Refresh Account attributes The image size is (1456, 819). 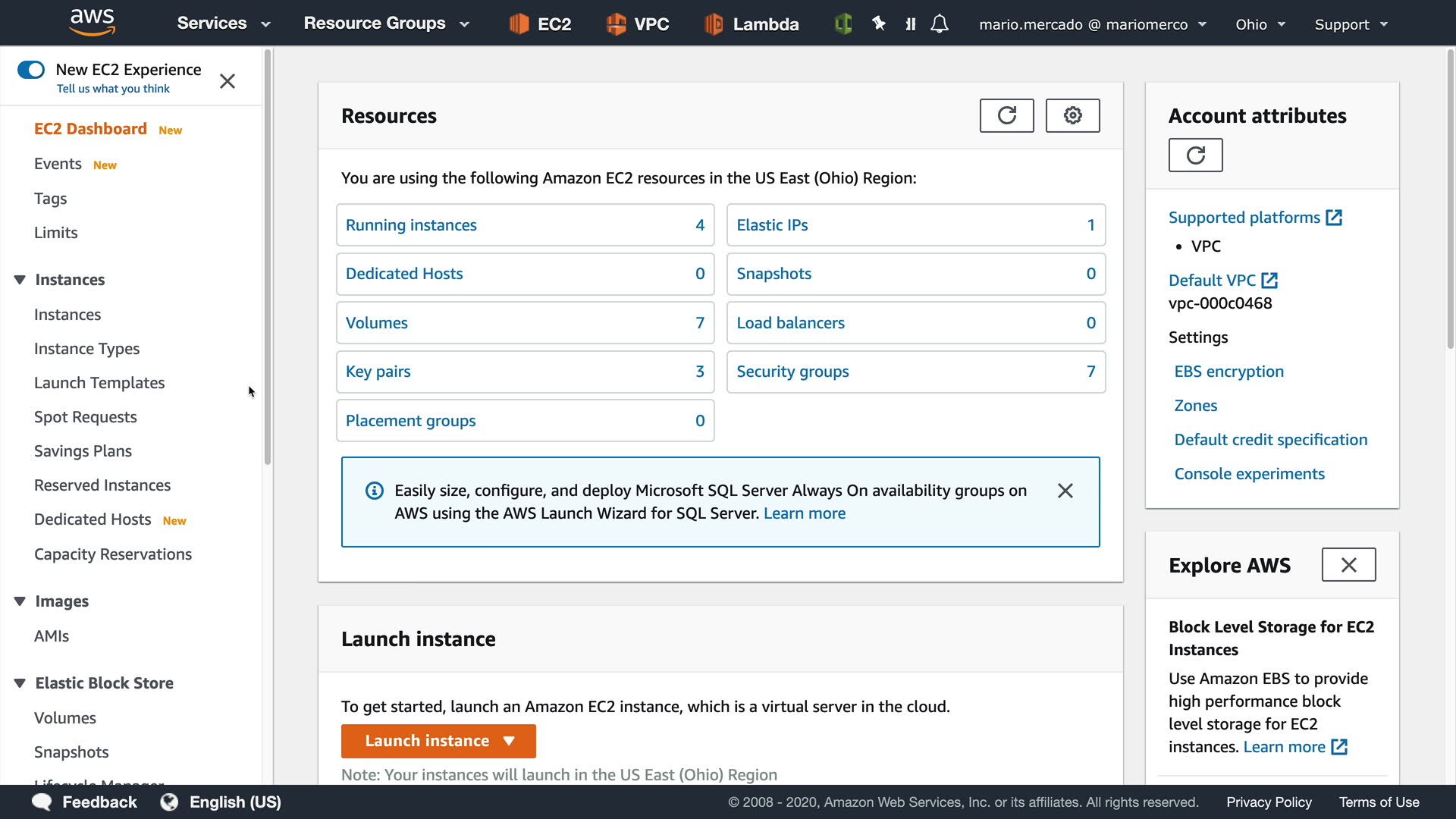pyautogui.click(x=1195, y=155)
